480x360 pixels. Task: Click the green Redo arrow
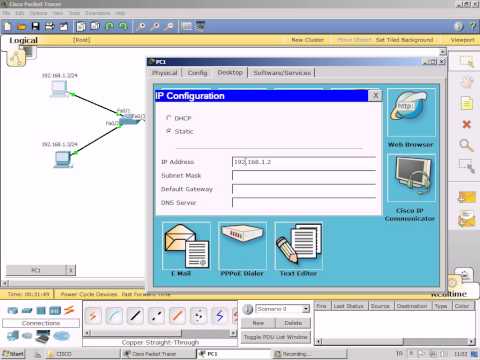tap(123, 26)
